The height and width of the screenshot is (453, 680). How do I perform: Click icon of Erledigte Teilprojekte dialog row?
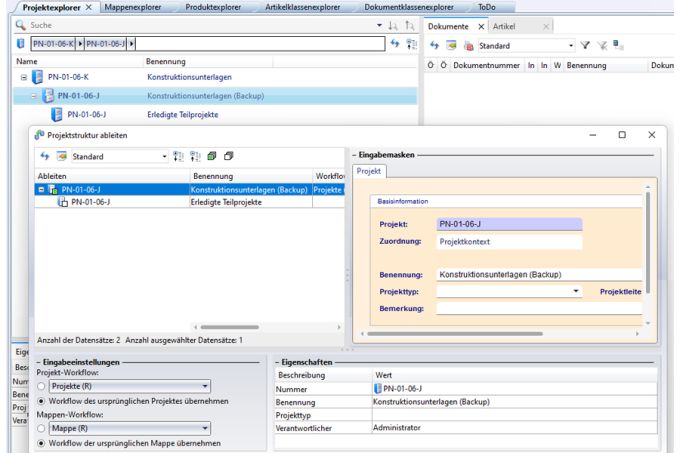pyautogui.click(x=63, y=202)
